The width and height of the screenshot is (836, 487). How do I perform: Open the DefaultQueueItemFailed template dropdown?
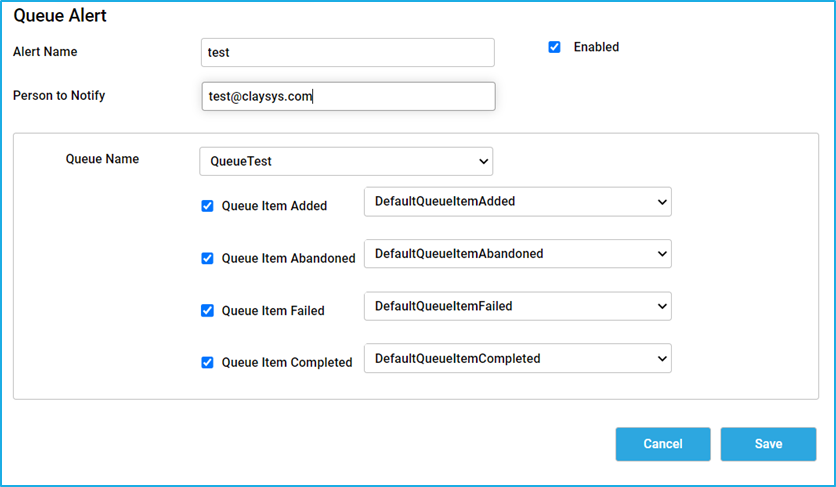tap(518, 306)
